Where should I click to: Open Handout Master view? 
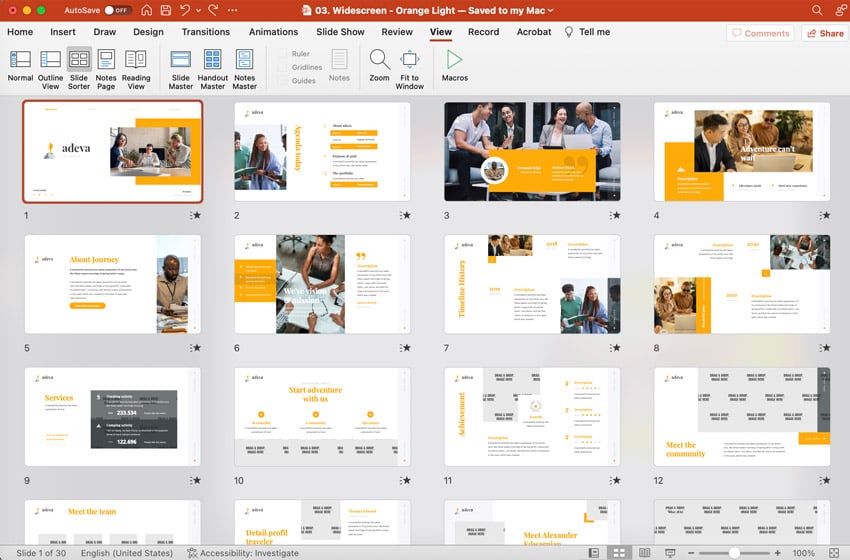(213, 66)
